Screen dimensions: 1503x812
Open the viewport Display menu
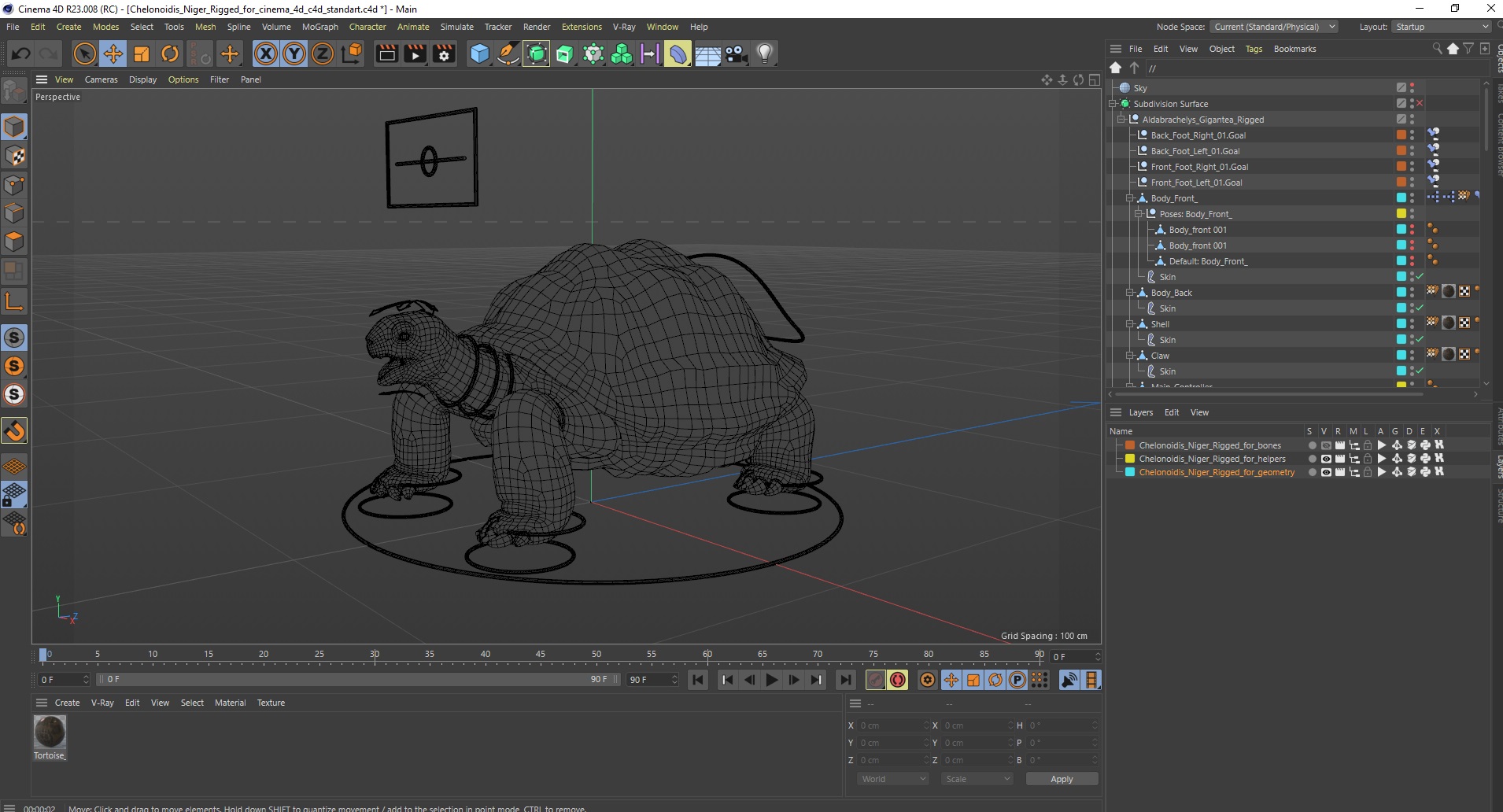[142, 79]
